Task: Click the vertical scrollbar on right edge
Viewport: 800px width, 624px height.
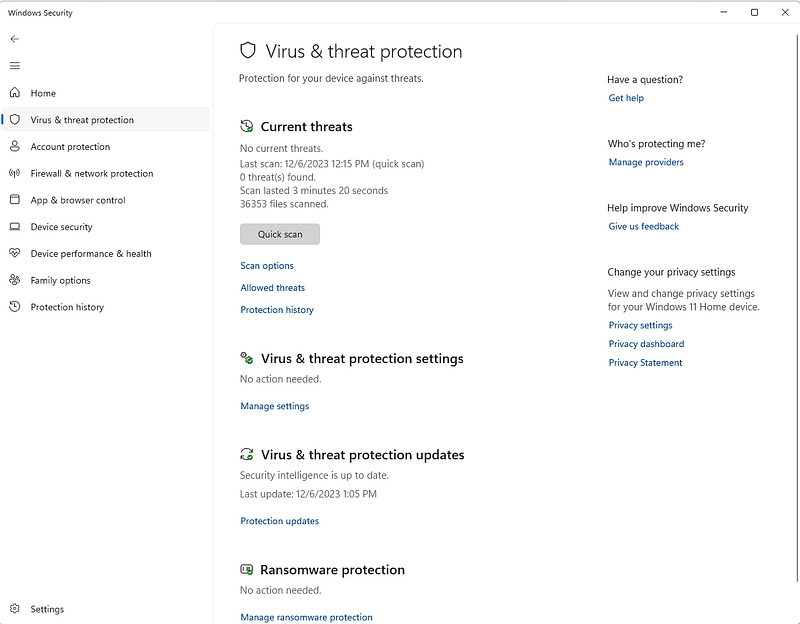Action: pyautogui.click(x=797, y=308)
